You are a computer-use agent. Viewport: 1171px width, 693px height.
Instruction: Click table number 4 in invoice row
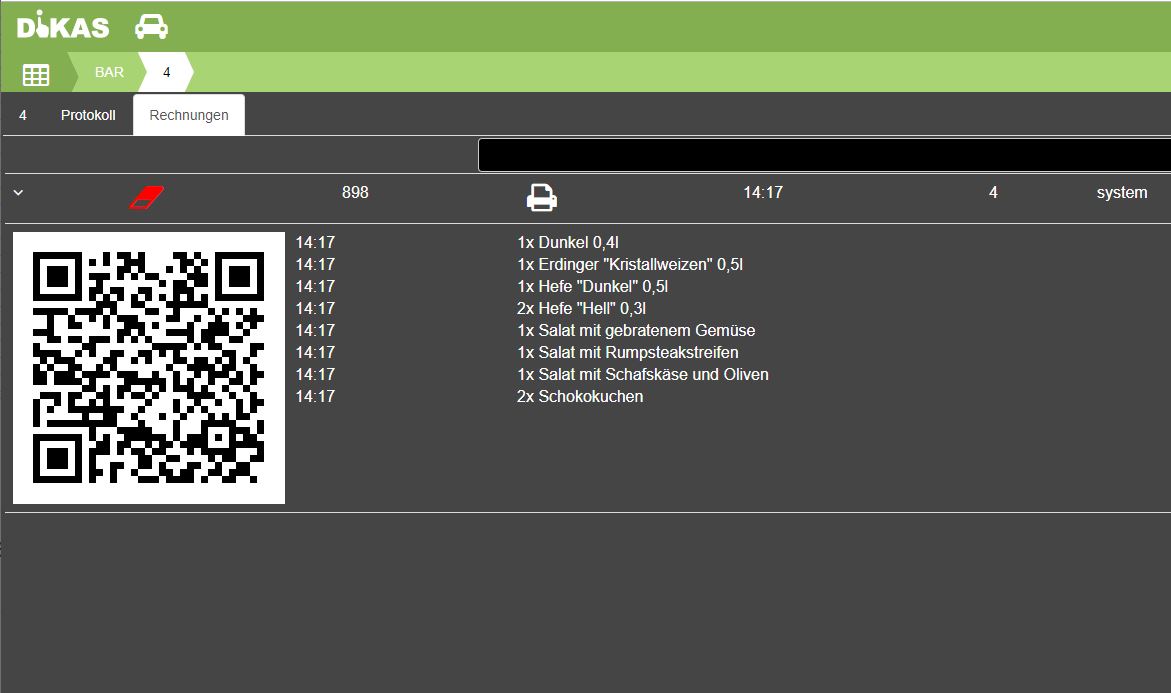tap(993, 192)
